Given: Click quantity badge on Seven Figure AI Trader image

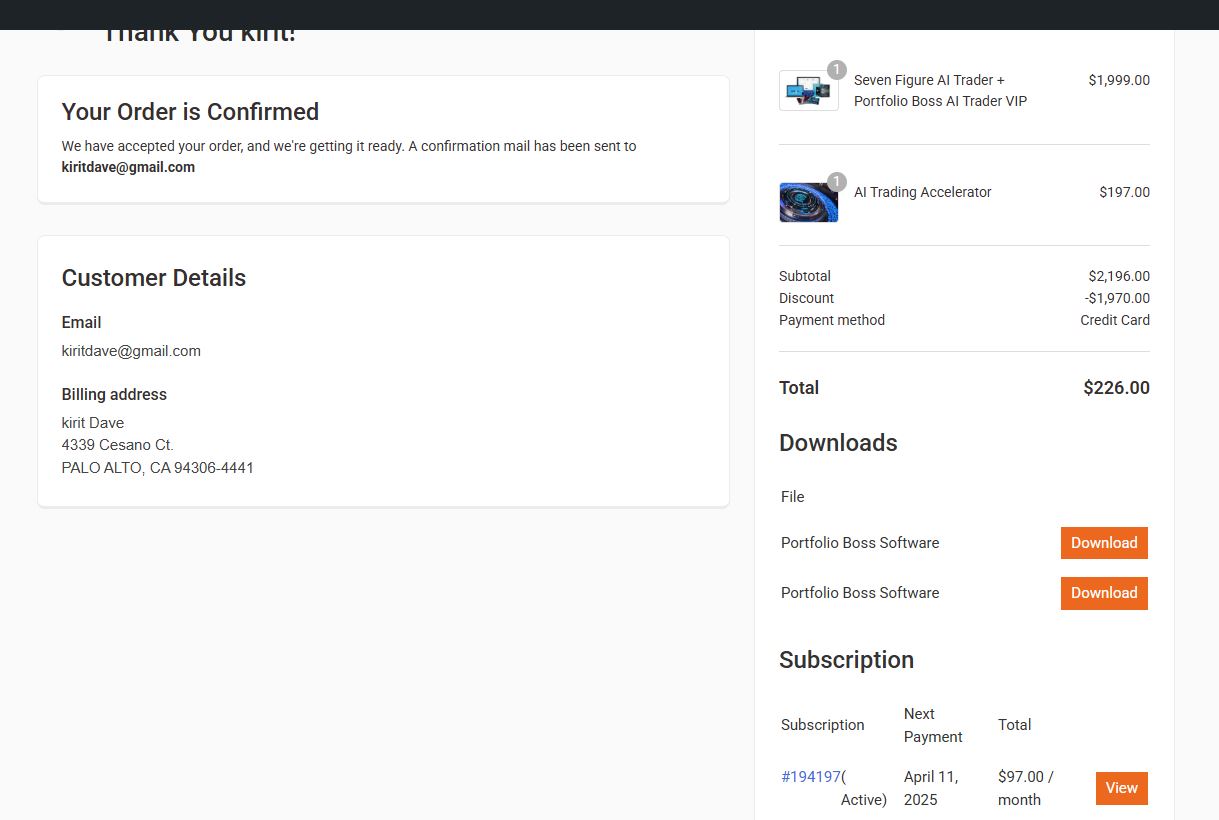Looking at the screenshot, I should (837, 70).
